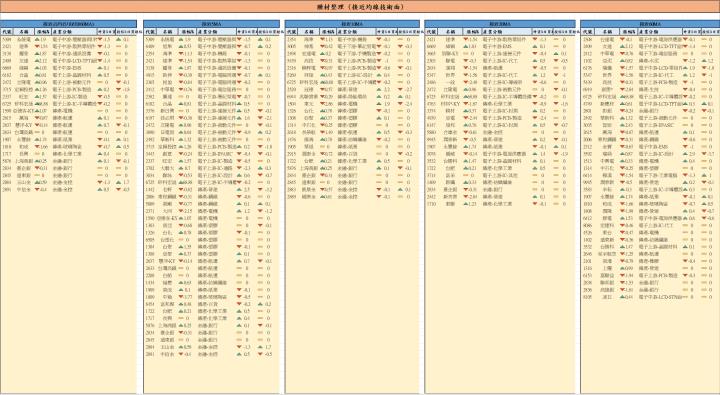
Task: Select 上海商銀 name cell in leftmost table
Action: click(x=24, y=161)
